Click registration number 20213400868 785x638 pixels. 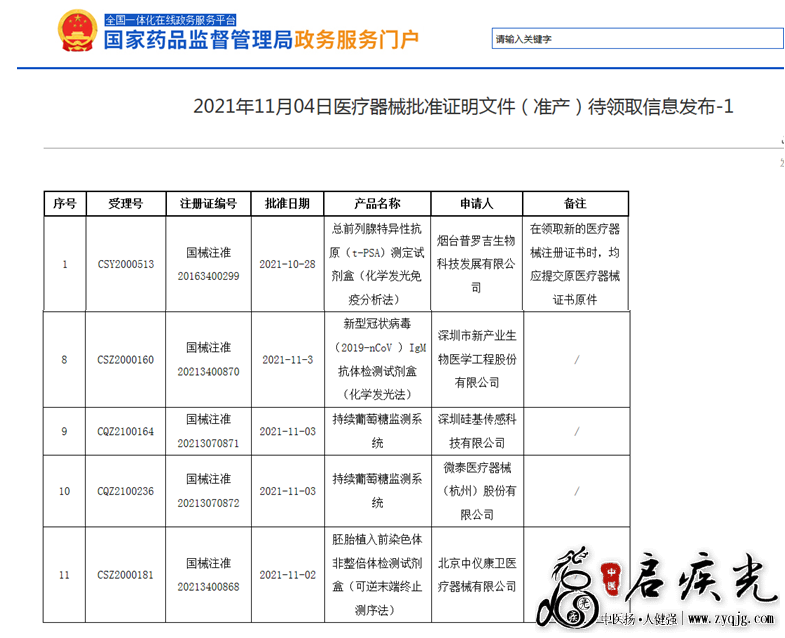208,586
